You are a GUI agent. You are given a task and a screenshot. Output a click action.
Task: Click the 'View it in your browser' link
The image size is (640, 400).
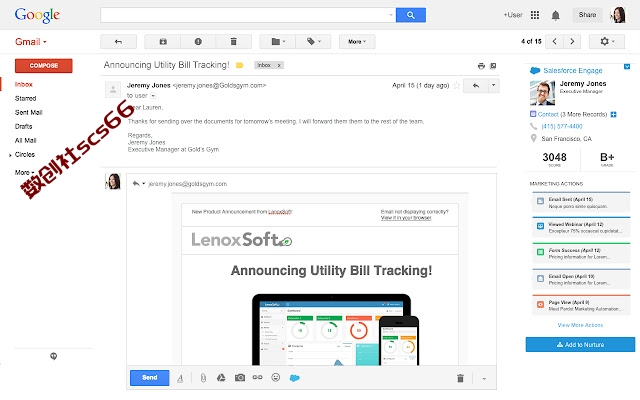tap(406, 218)
